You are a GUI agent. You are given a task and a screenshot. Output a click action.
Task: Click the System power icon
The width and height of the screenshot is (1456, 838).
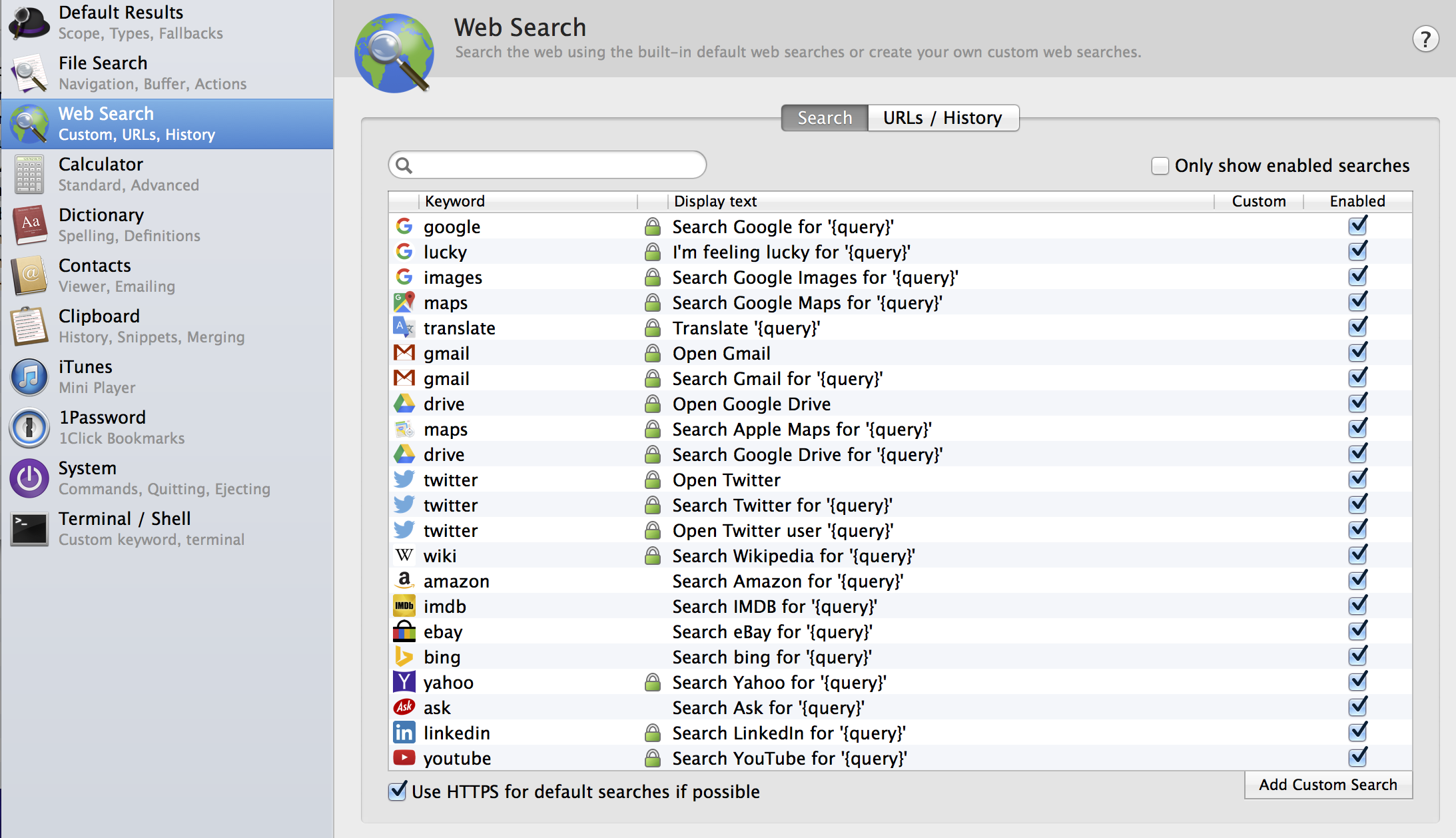[29, 478]
